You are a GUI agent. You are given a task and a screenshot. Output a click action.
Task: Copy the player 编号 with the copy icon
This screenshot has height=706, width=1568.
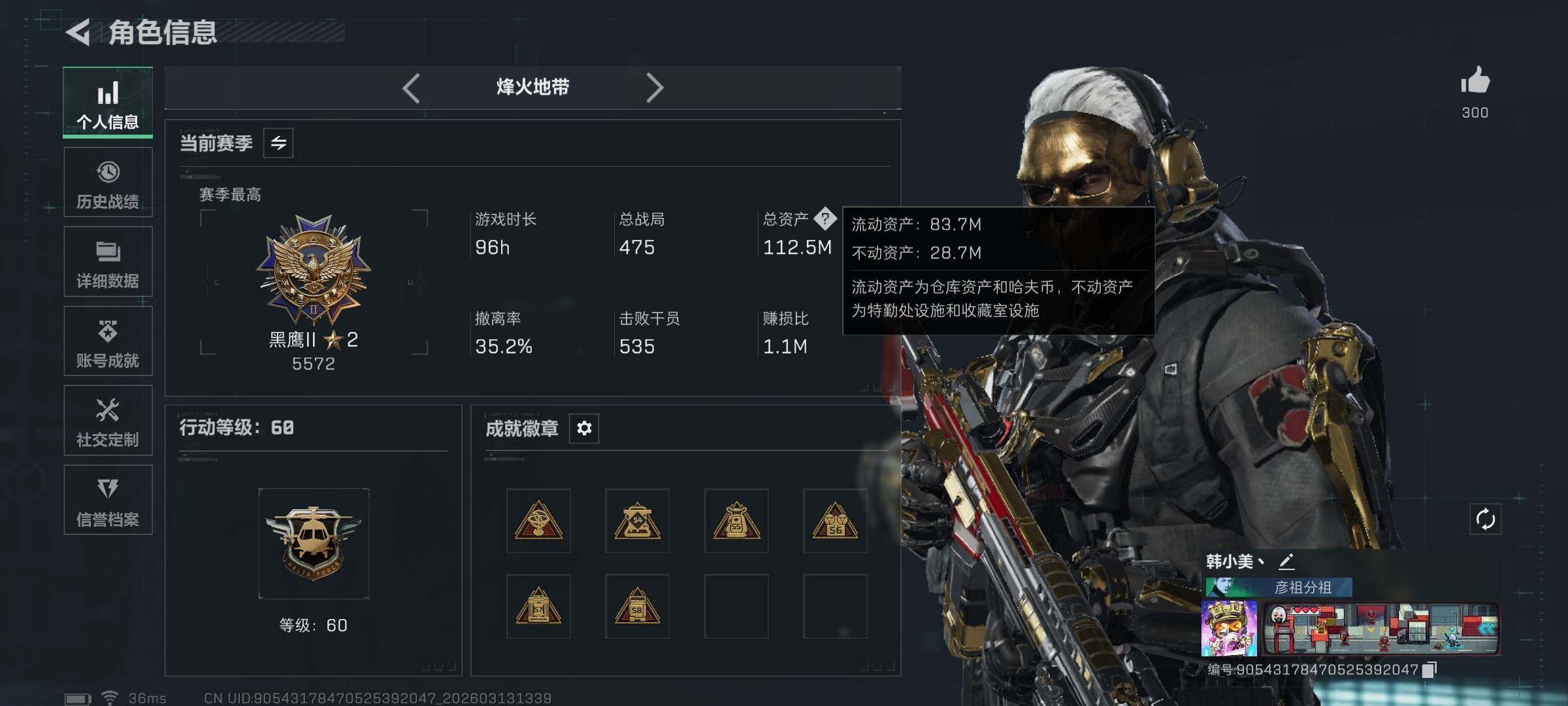tap(1430, 669)
